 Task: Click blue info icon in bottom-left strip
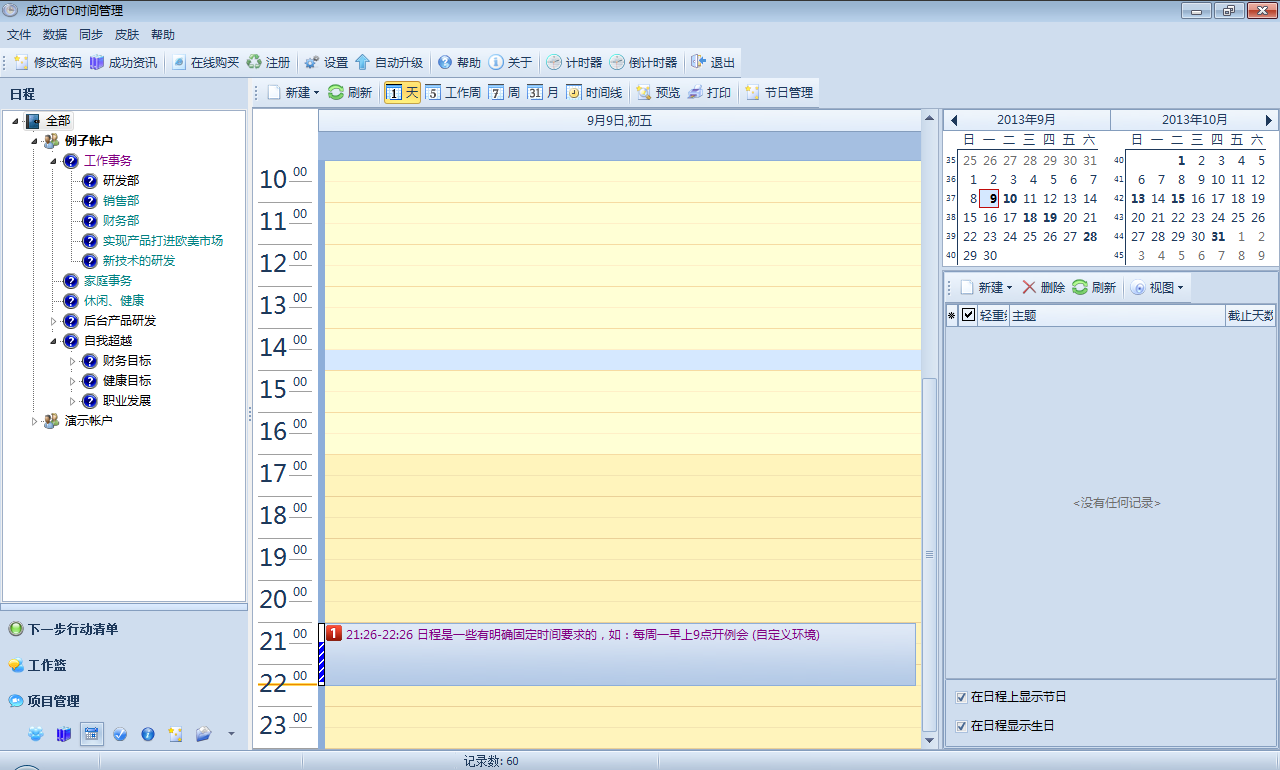pyautogui.click(x=148, y=734)
